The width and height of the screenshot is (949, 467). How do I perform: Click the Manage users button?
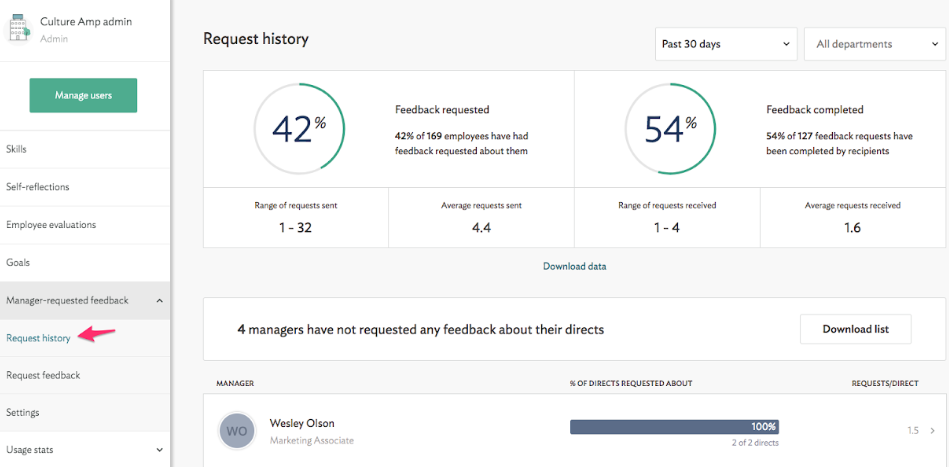tap(83, 95)
